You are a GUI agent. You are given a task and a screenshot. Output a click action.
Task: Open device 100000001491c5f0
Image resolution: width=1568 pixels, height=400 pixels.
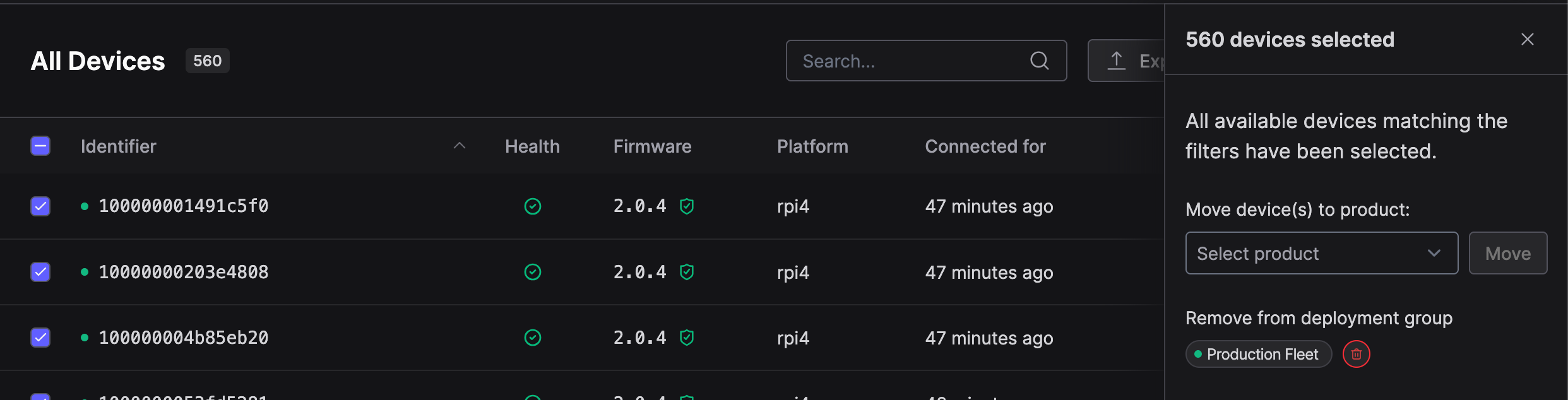[x=184, y=206]
